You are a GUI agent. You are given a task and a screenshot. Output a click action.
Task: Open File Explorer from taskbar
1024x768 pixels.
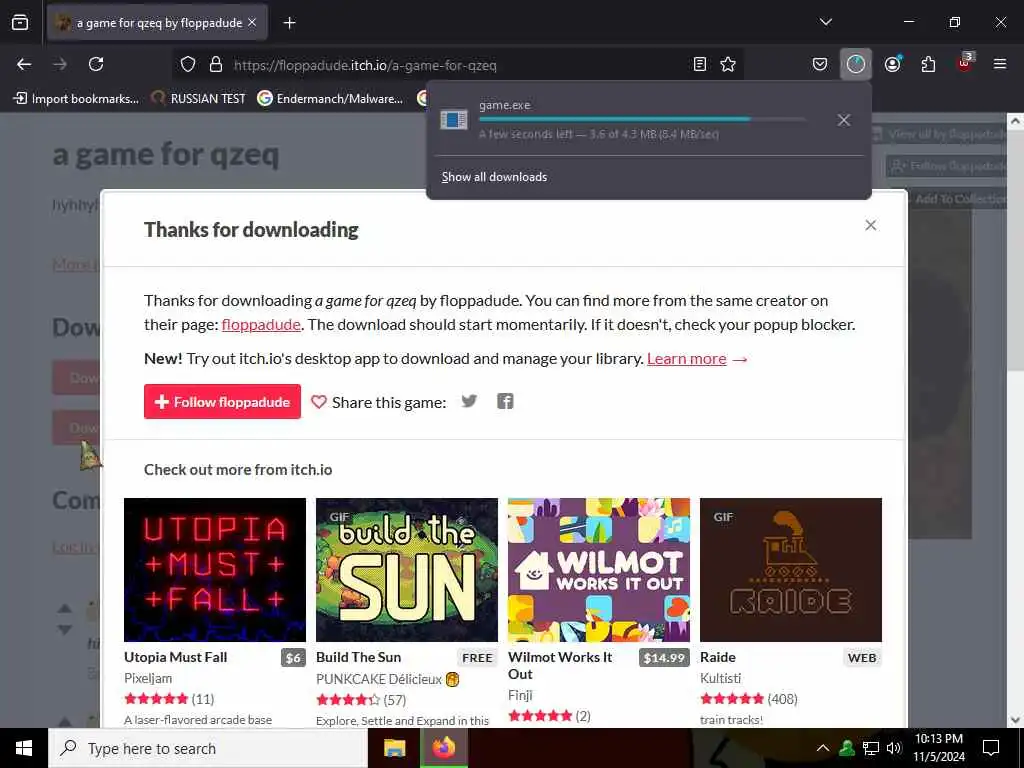[x=394, y=748]
